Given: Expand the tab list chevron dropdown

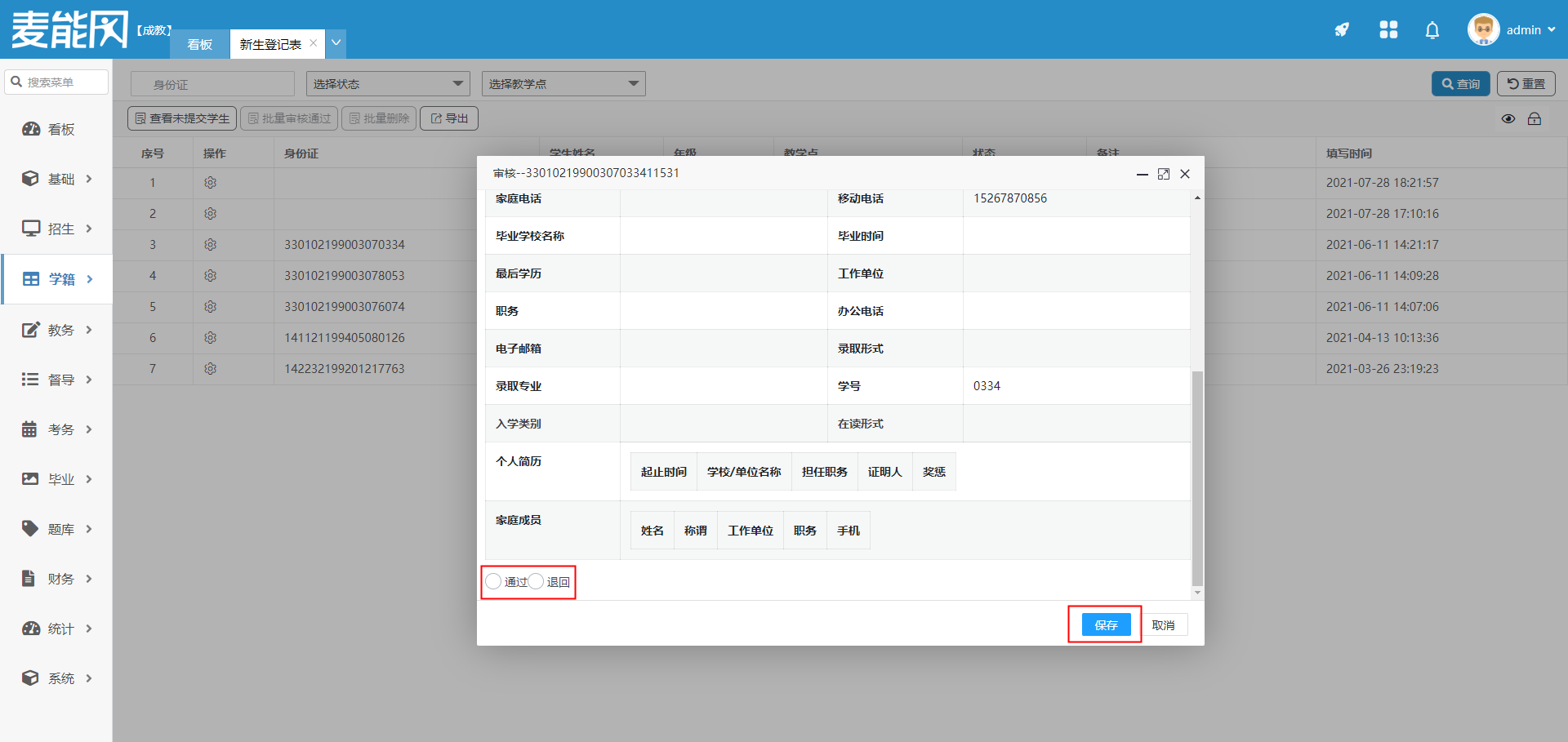Looking at the screenshot, I should tap(336, 43).
